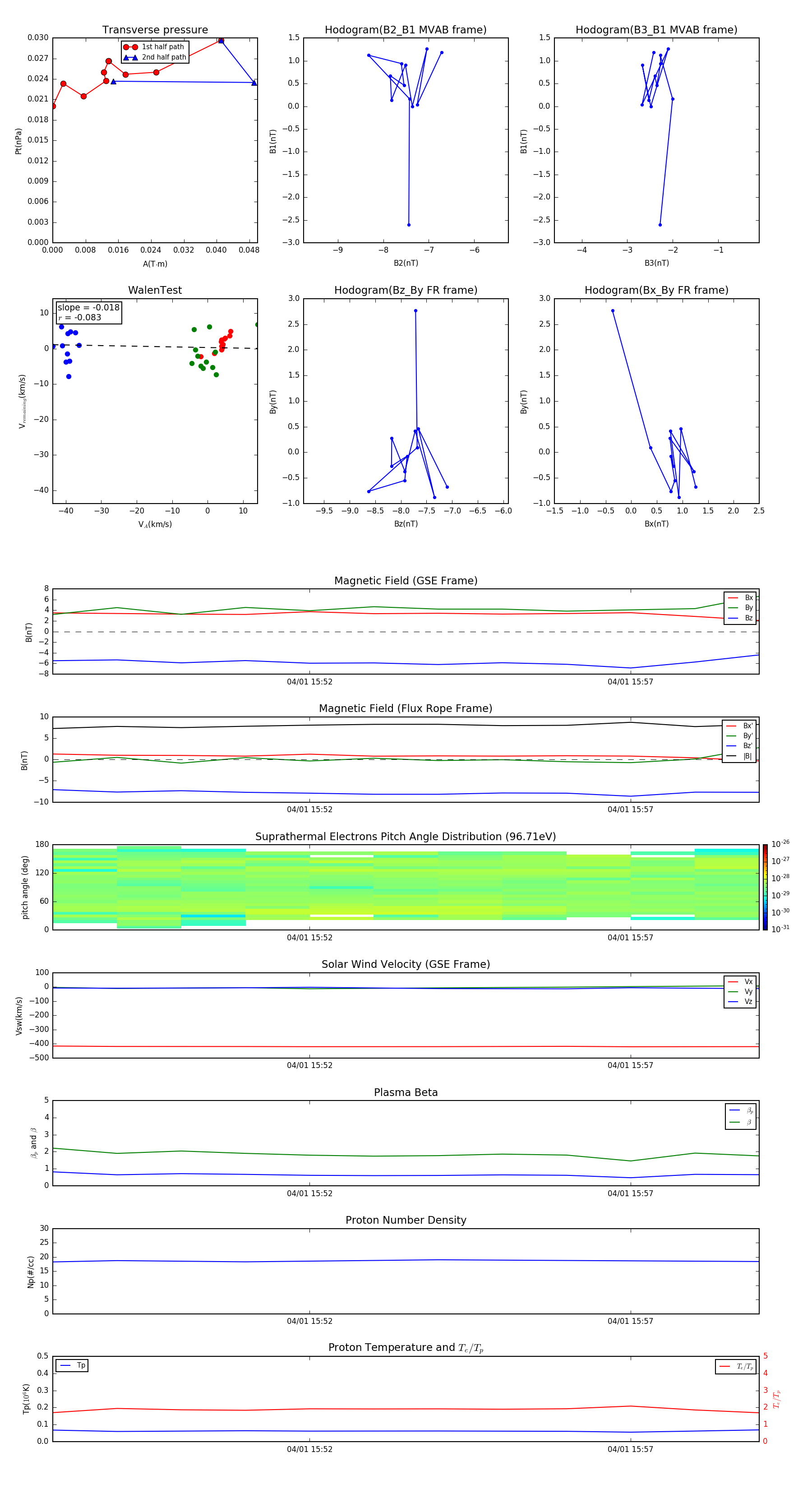The width and height of the screenshot is (812, 1489).
Task: Select the By' legend entry in Flux Rope panel
Action: [740, 736]
